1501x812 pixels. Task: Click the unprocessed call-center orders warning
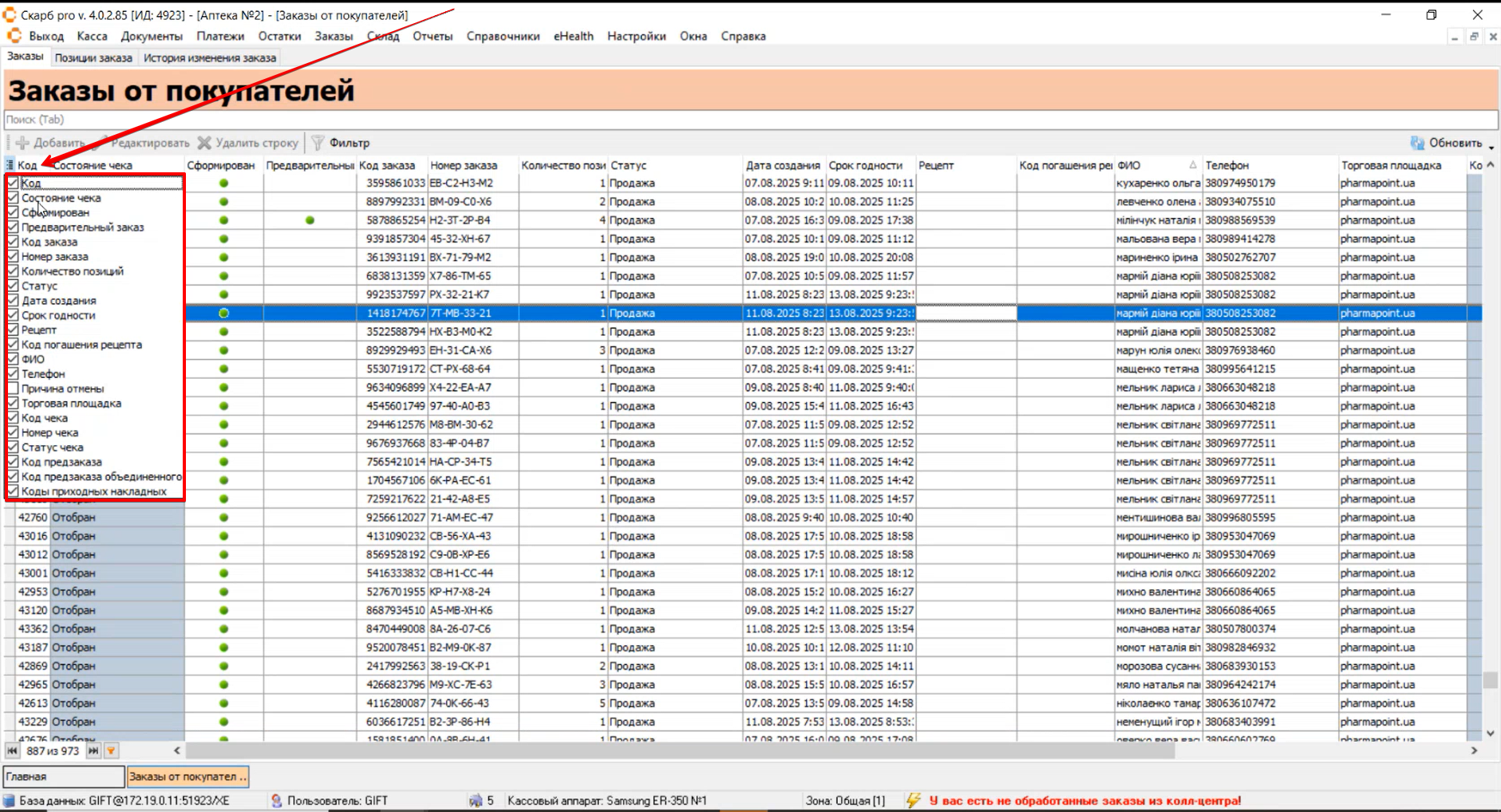click(1084, 800)
